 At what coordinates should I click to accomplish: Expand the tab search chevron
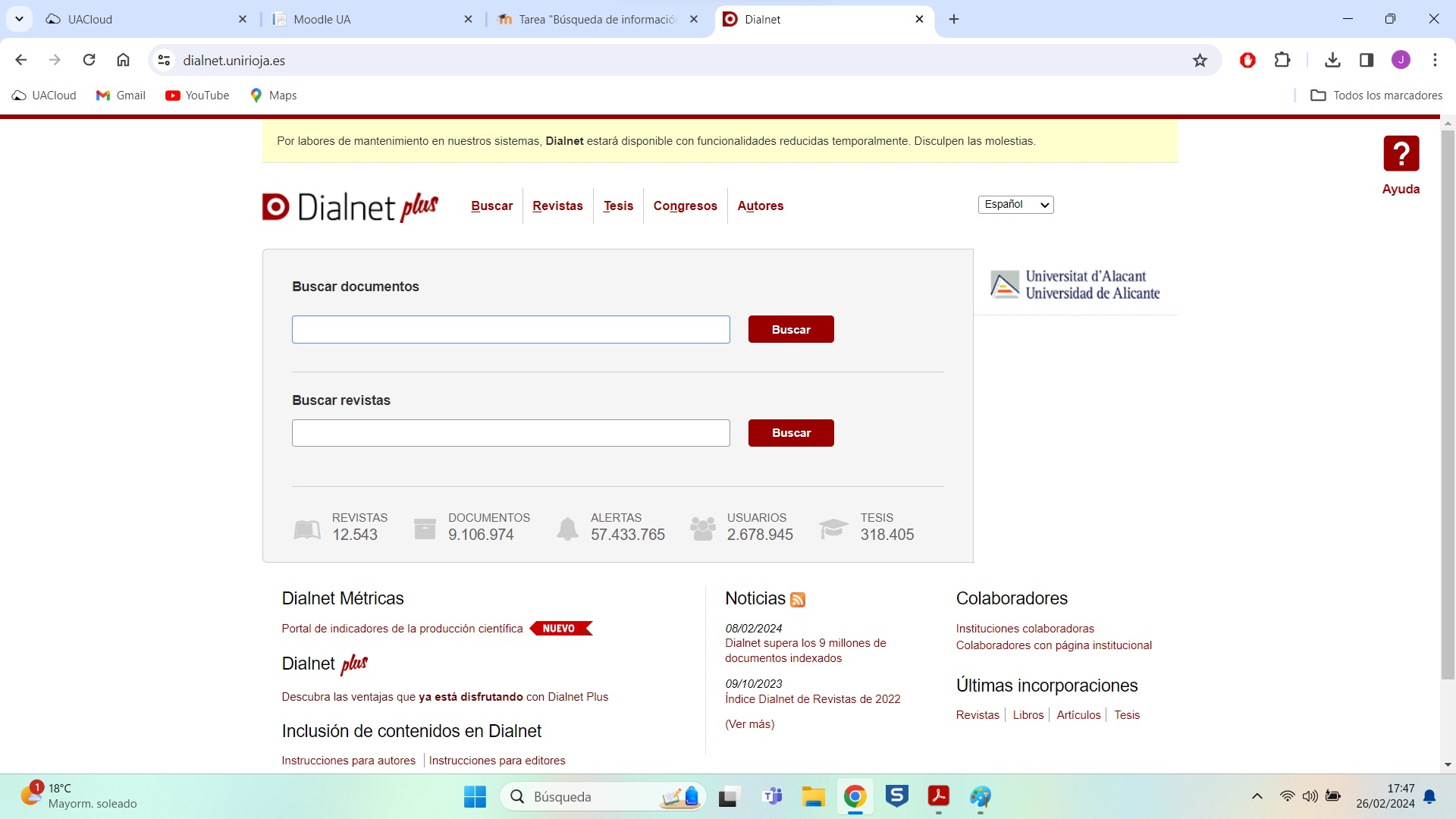pos(19,19)
